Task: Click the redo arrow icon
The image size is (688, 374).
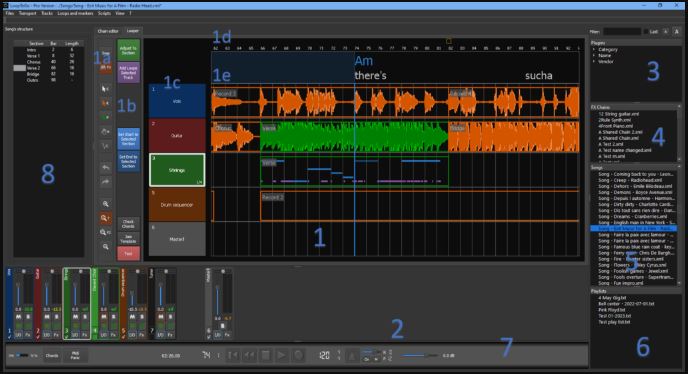Action: [x=105, y=182]
